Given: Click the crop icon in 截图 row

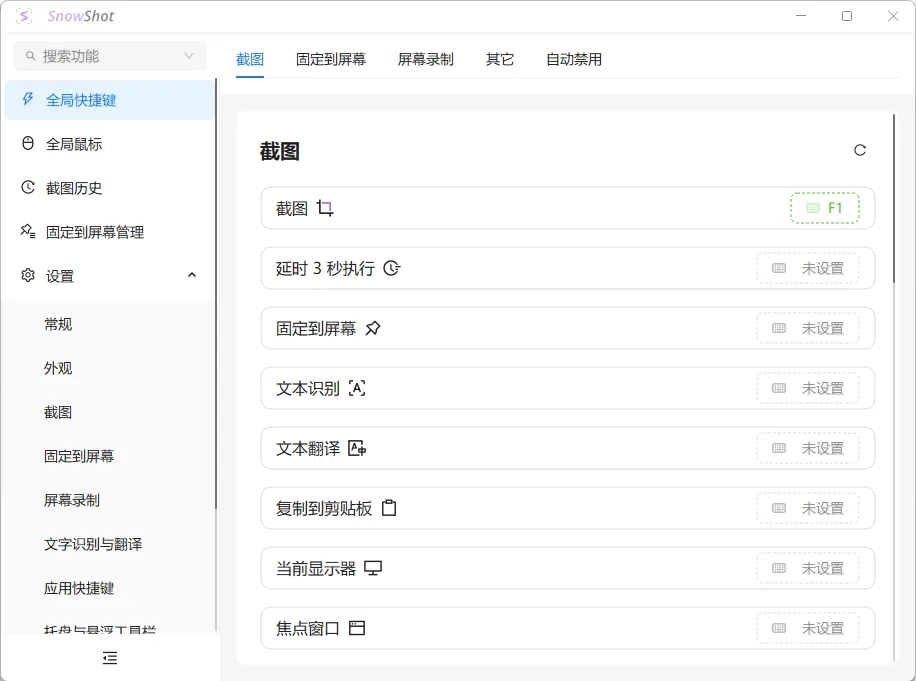Looking at the screenshot, I should click(325, 208).
